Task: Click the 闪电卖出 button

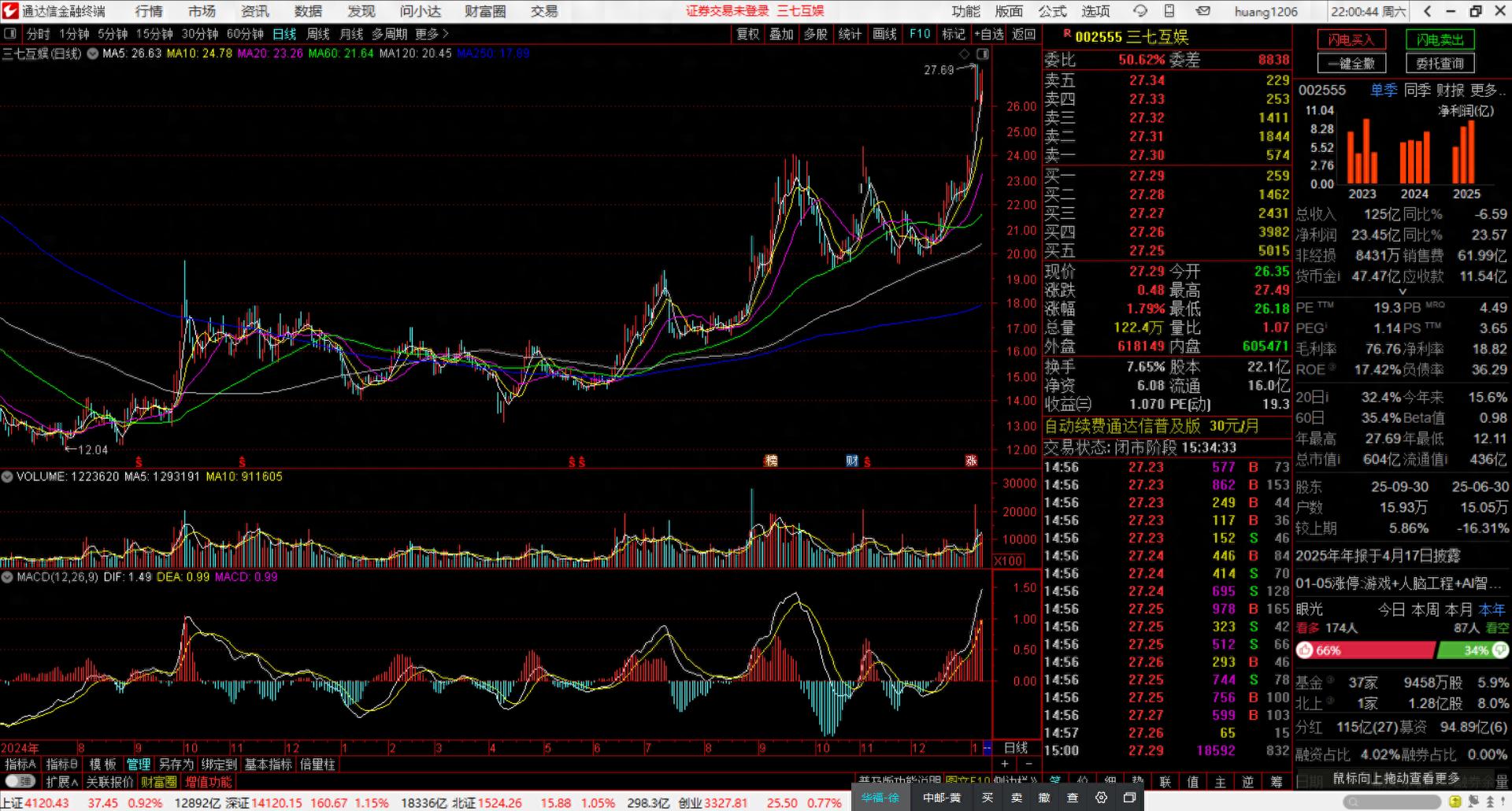Action: 1440,39
